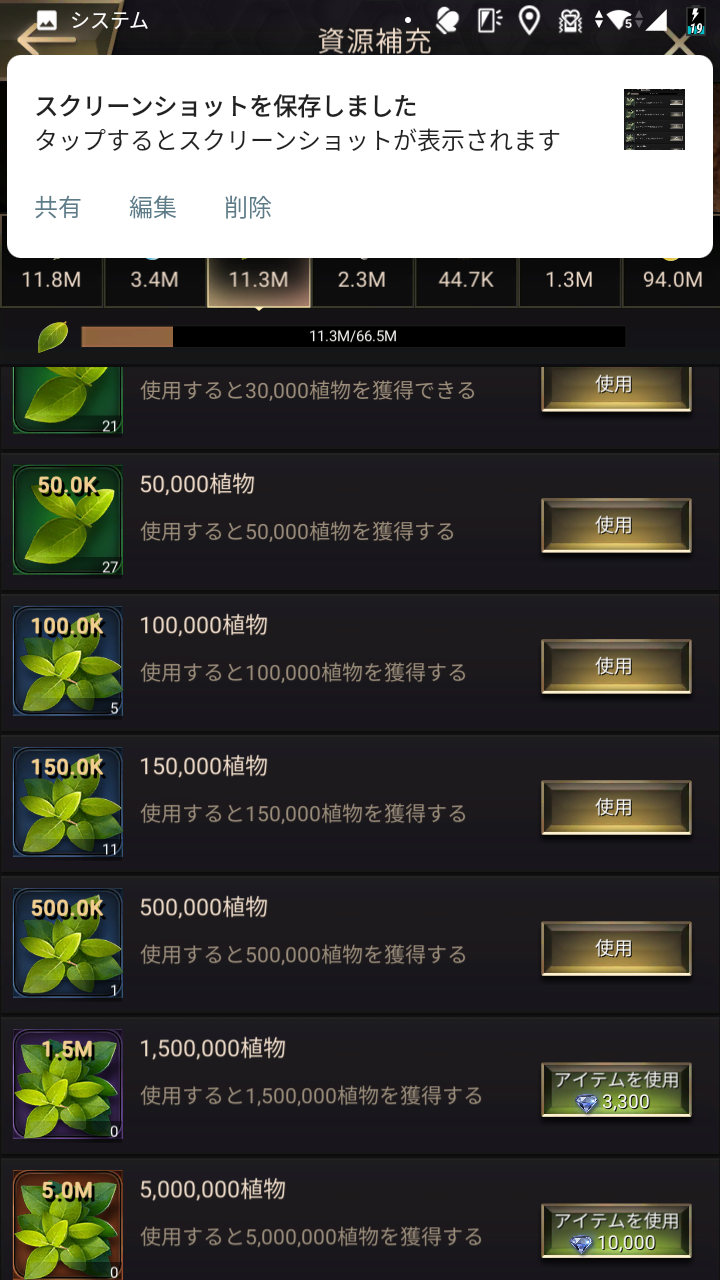Image resolution: width=720 pixels, height=1280 pixels.
Task: Open the saved screenshot thumbnail
Action: click(x=654, y=119)
